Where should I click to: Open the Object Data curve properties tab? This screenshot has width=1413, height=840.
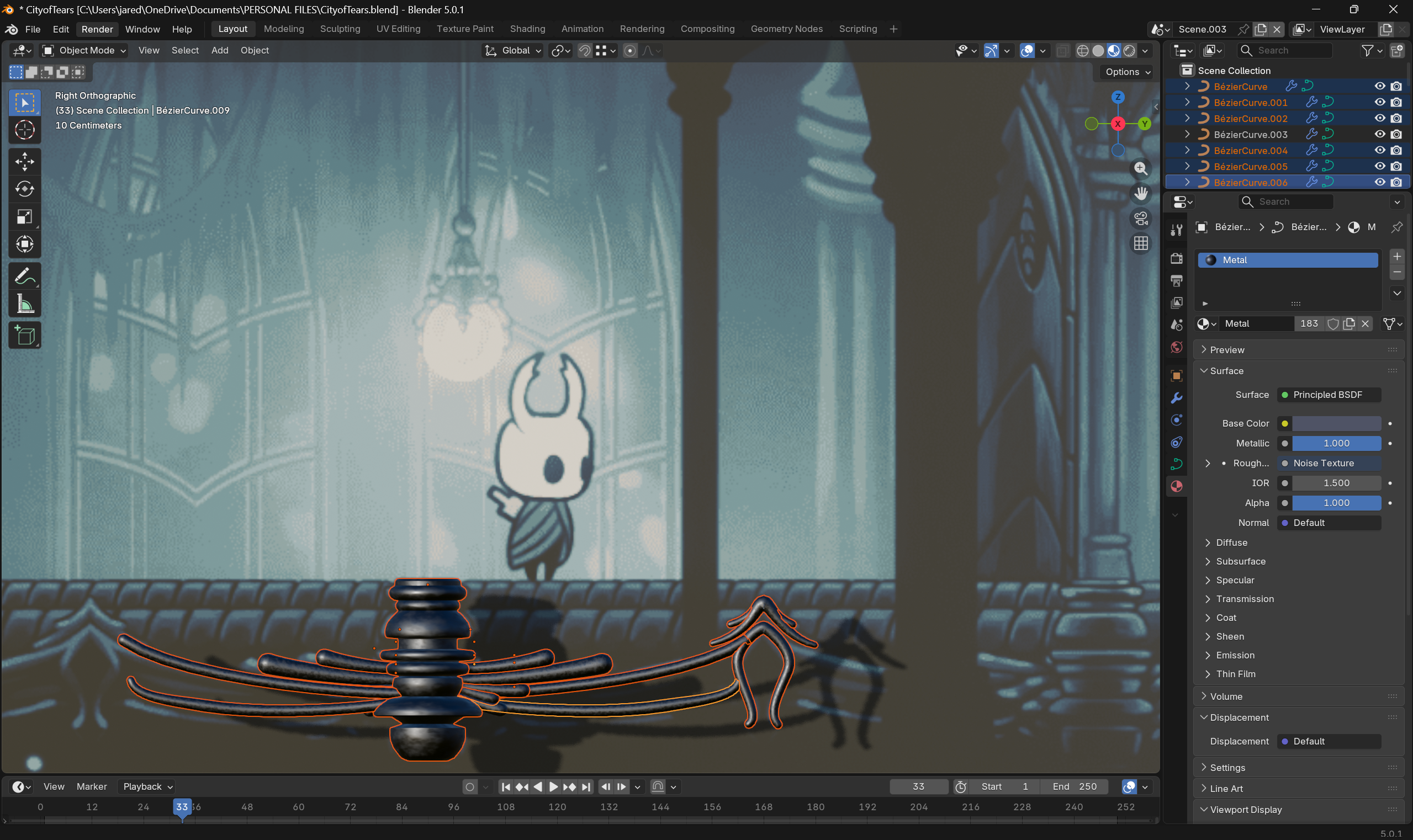[x=1176, y=464]
